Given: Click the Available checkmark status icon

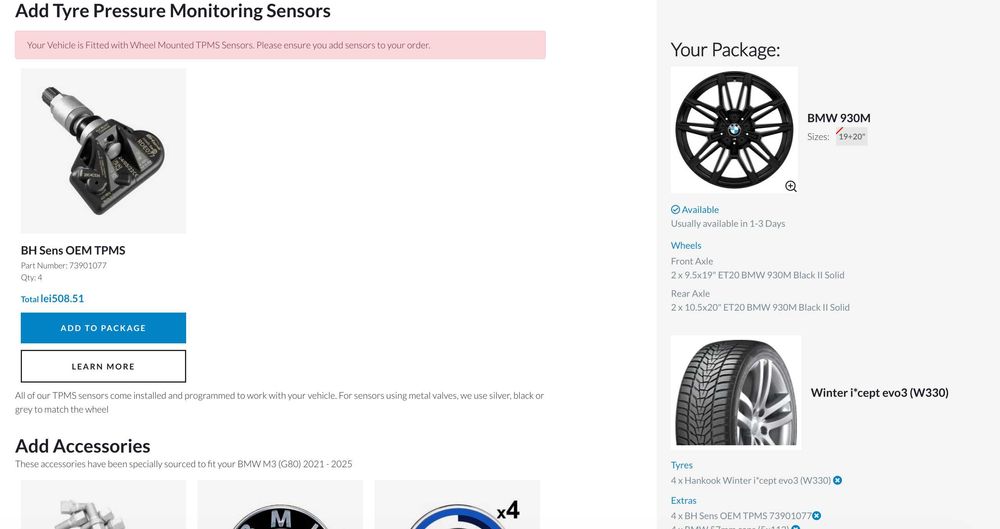Looking at the screenshot, I should pyautogui.click(x=676, y=210).
